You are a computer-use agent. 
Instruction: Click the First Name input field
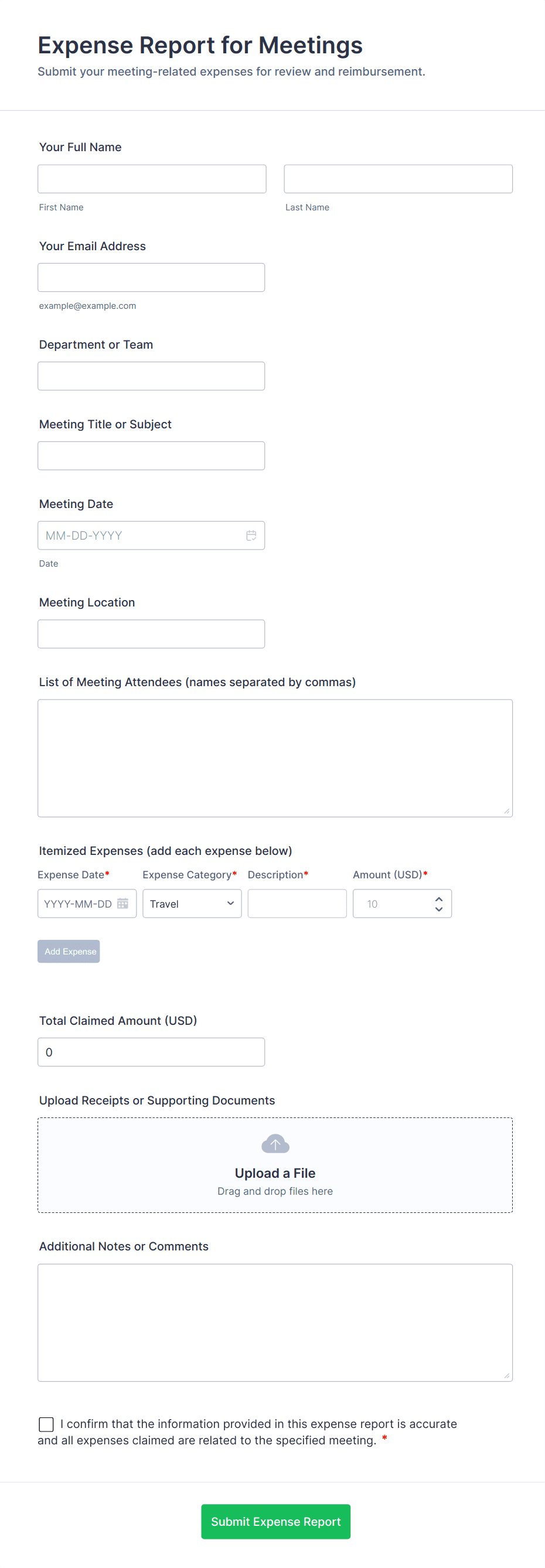coord(151,178)
